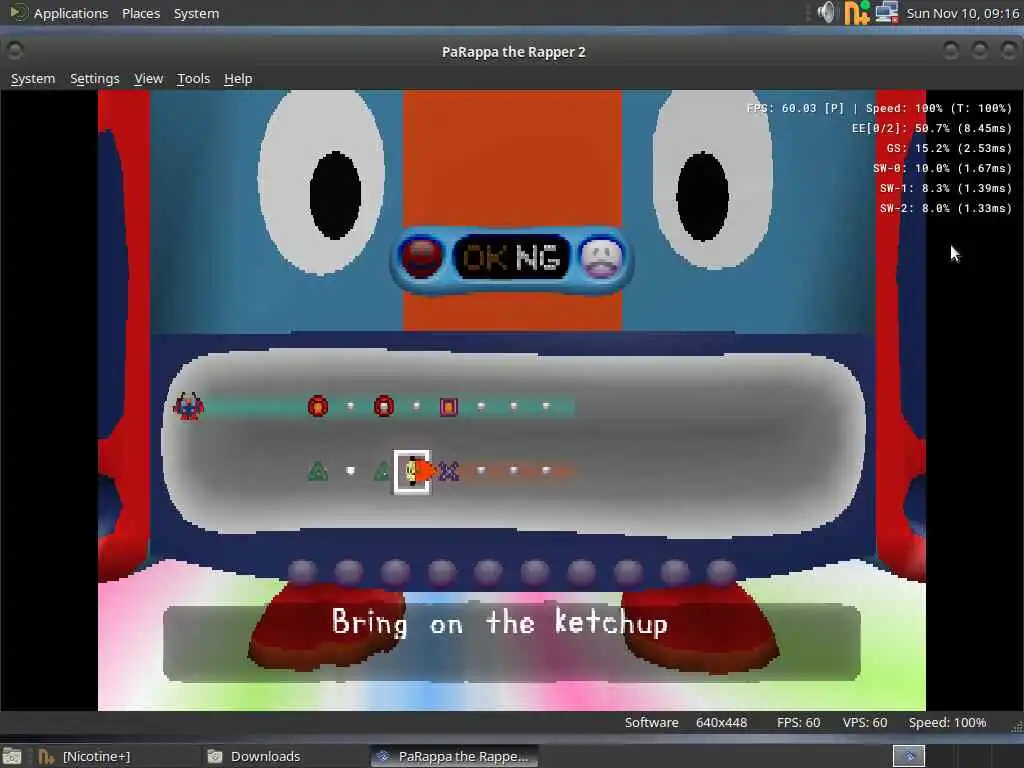The image size is (1024, 768).
Task: Click the purple X button icon on the lower track
Action: point(449,471)
